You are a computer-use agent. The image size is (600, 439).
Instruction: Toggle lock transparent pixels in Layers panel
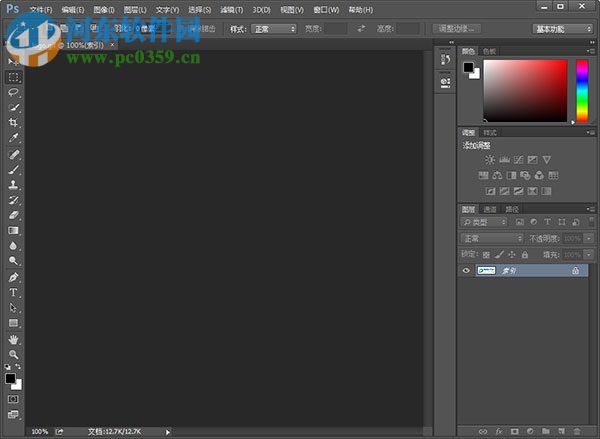tap(487, 254)
